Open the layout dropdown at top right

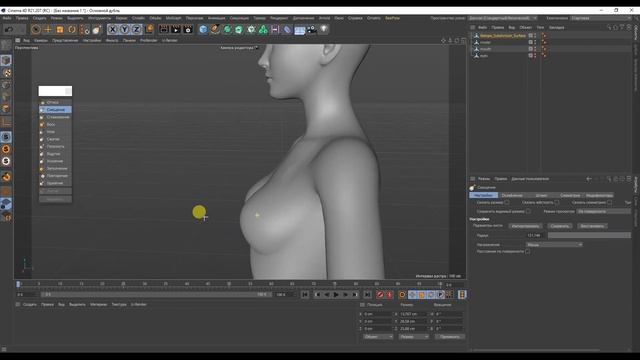pos(502,18)
